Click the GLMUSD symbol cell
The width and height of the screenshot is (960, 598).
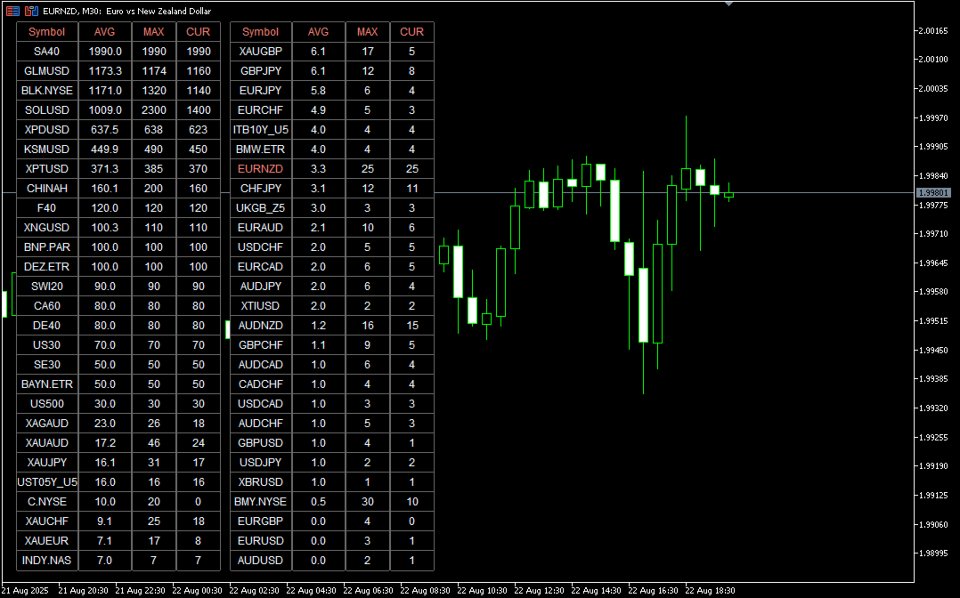point(46,71)
